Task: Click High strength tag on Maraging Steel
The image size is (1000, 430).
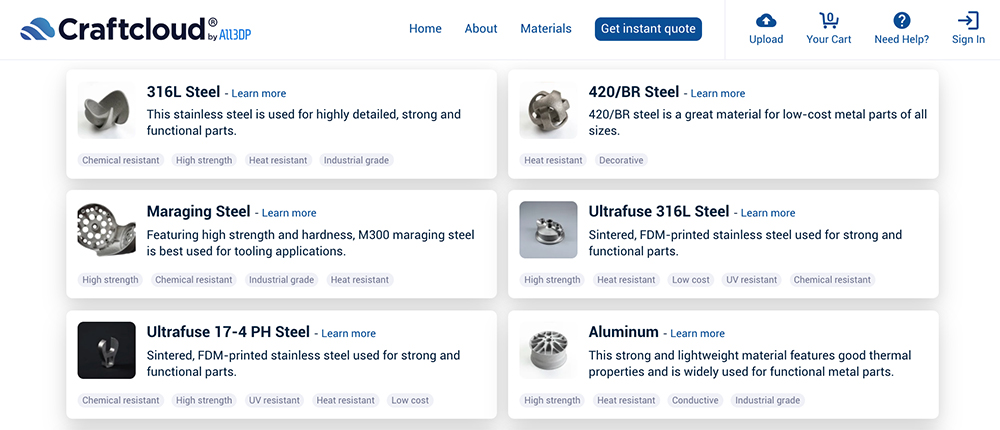Action: click(x=110, y=280)
